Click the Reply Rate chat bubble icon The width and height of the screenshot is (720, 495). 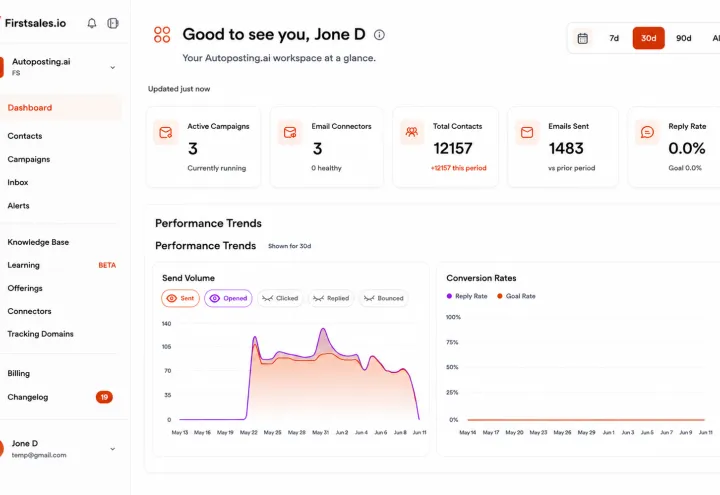pyautogui.click(x=647, y=132)
